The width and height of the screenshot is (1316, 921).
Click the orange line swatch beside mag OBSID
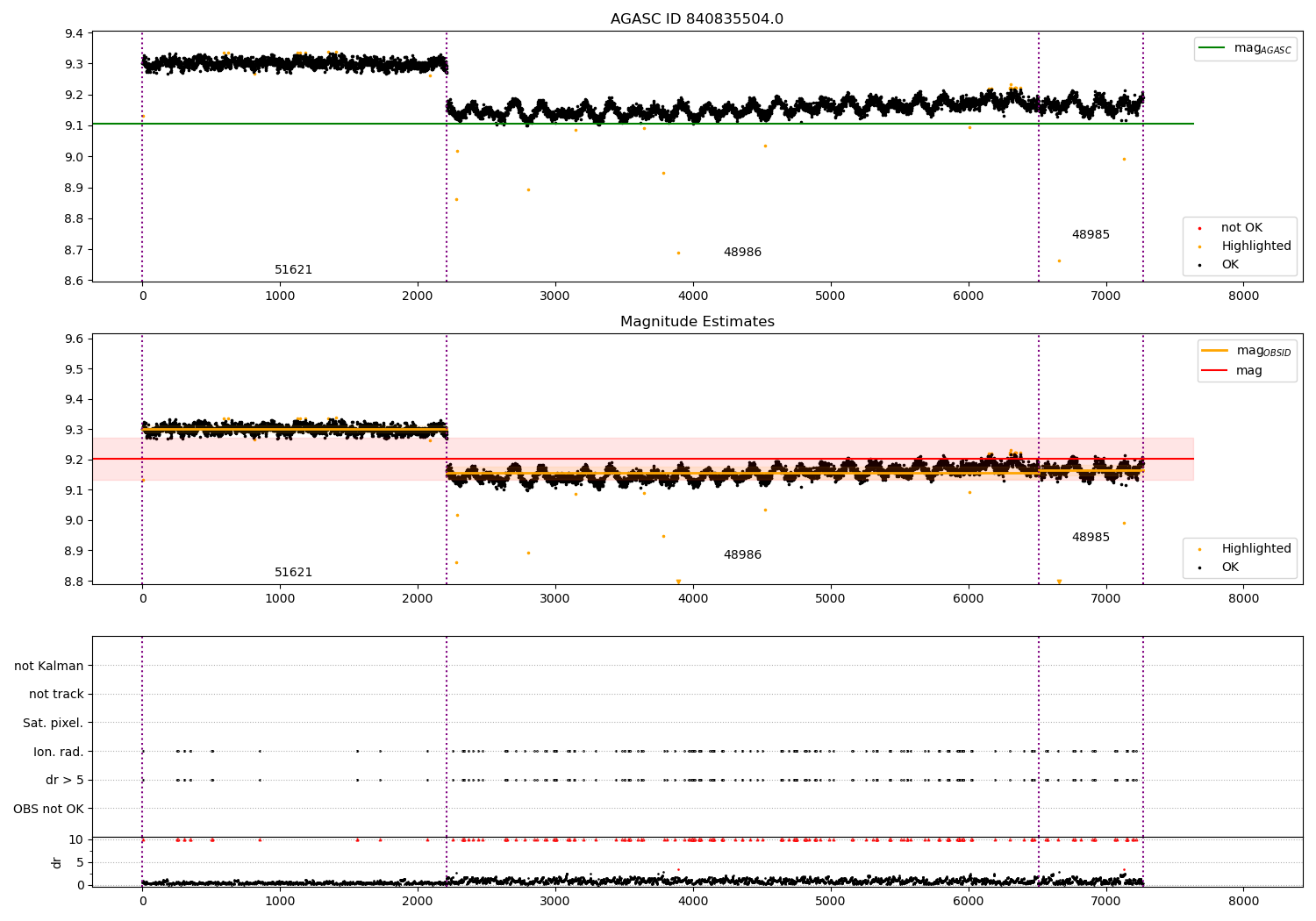click(x=1215, y=351)
